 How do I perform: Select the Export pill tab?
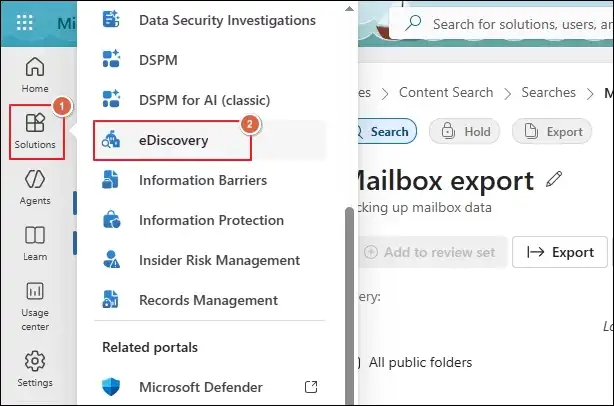pos(552,132)
